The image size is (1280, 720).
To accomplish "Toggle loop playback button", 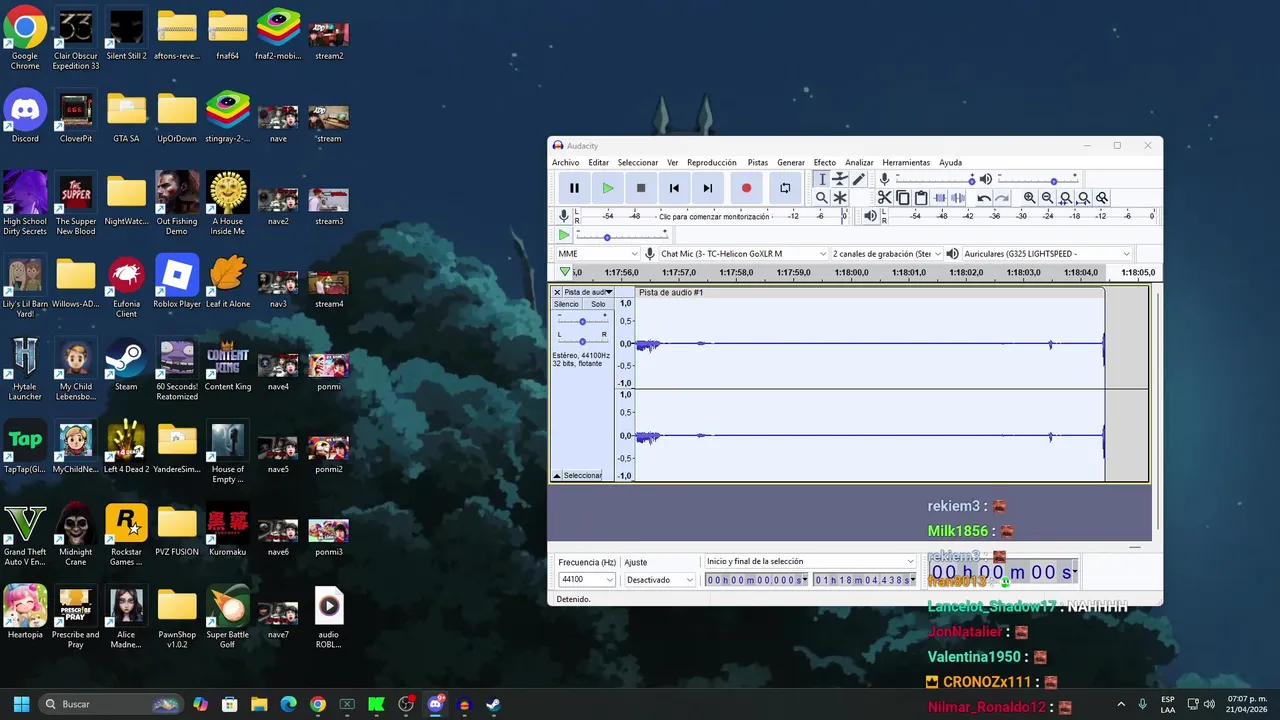I will tap(785, 188).
